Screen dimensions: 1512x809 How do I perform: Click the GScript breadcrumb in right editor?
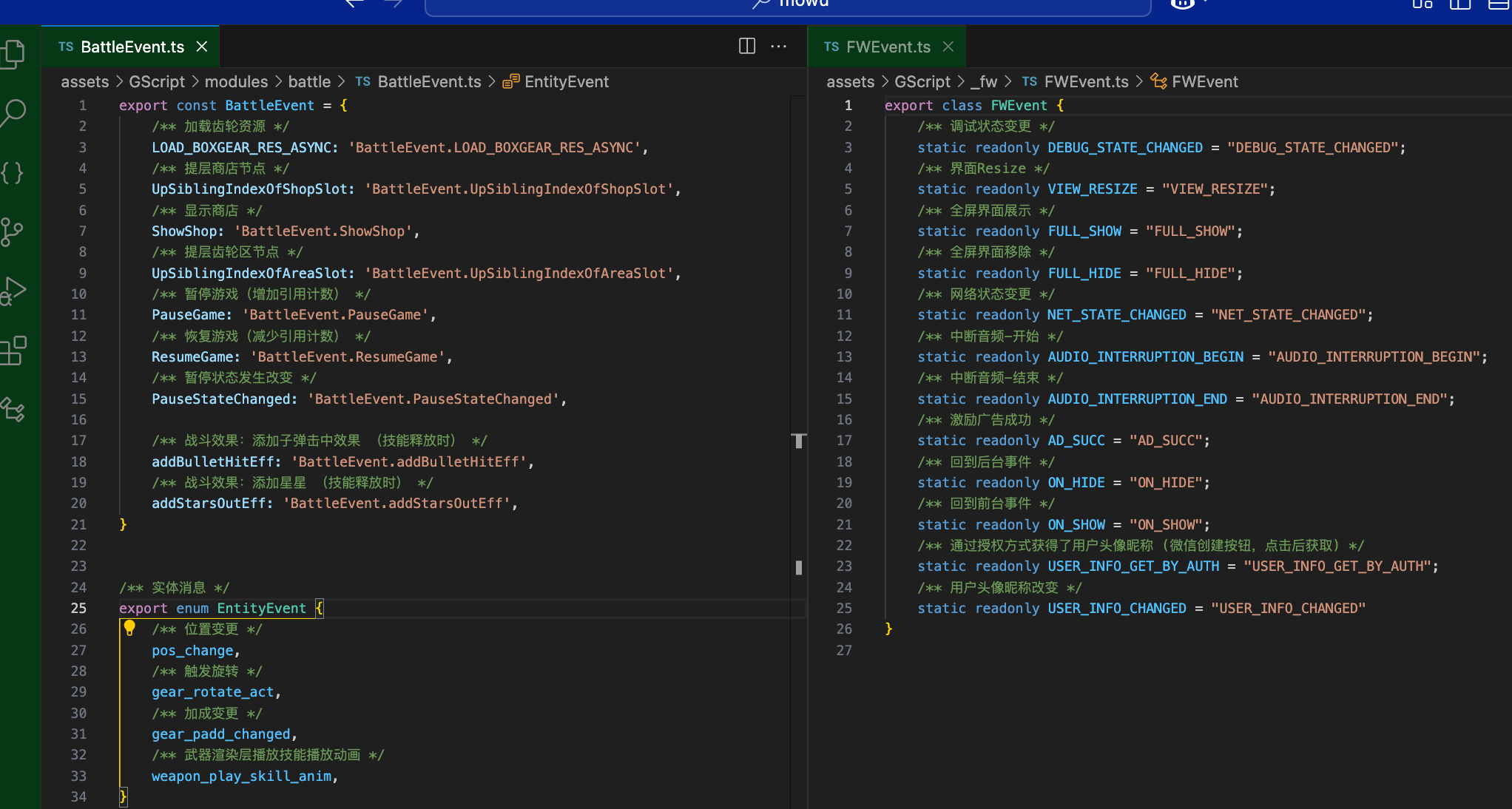(x=922, y=82)
